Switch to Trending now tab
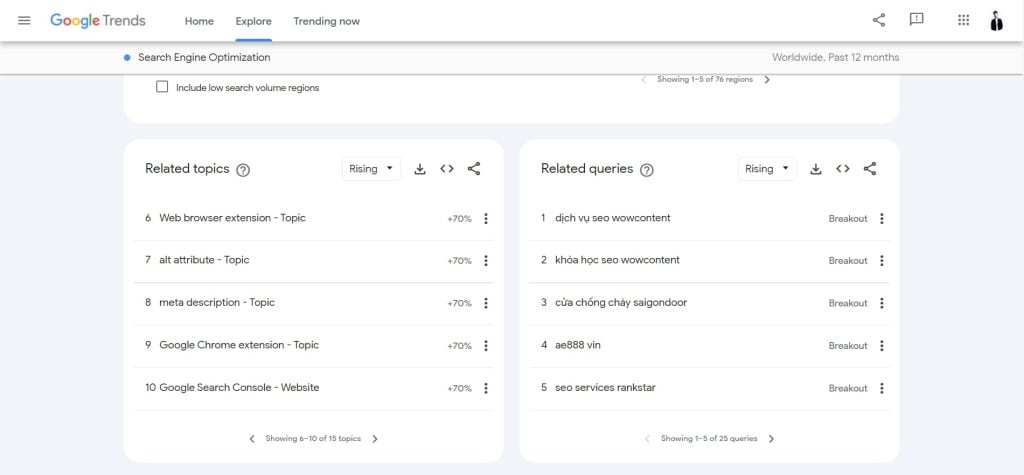 point(327,21)
